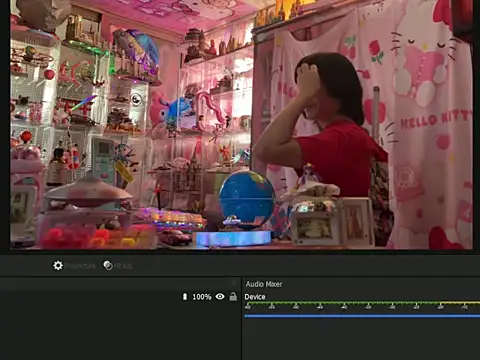480x360 pixels.
Task: Click the battery icon beside 100%
Action: [x=185, y=296]
